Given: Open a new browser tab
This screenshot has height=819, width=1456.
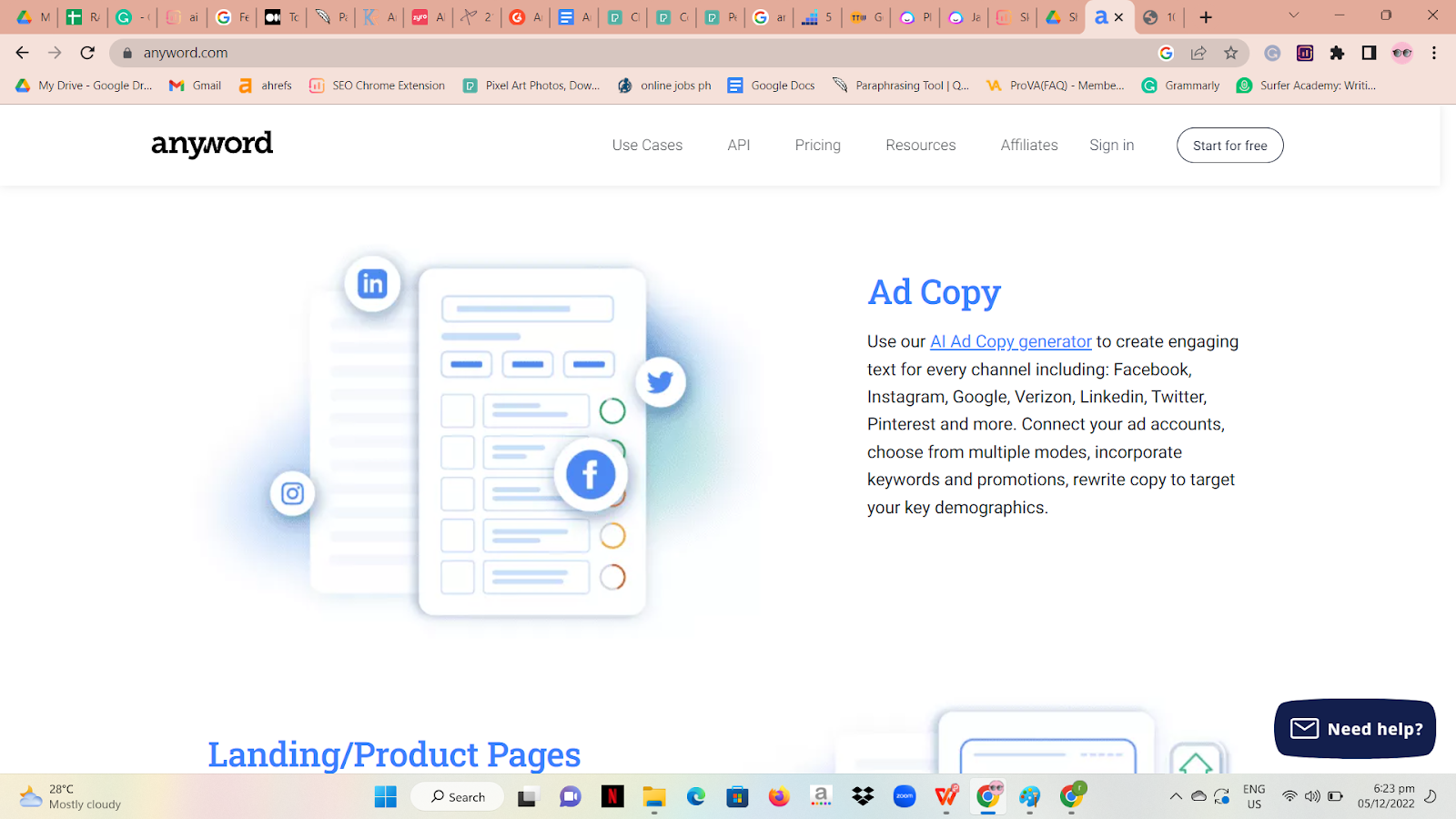Looking at the screenshot, I should tap(1206, 17).
